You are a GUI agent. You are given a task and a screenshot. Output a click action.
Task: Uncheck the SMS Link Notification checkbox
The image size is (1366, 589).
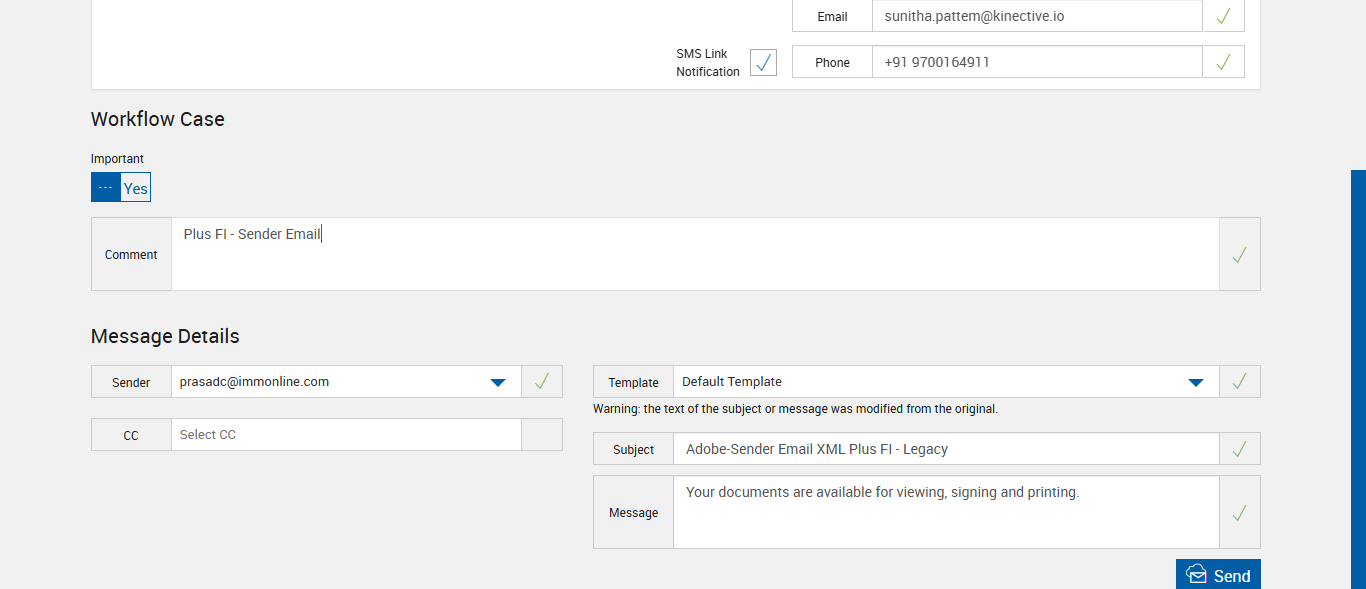(x=763, y=62)
